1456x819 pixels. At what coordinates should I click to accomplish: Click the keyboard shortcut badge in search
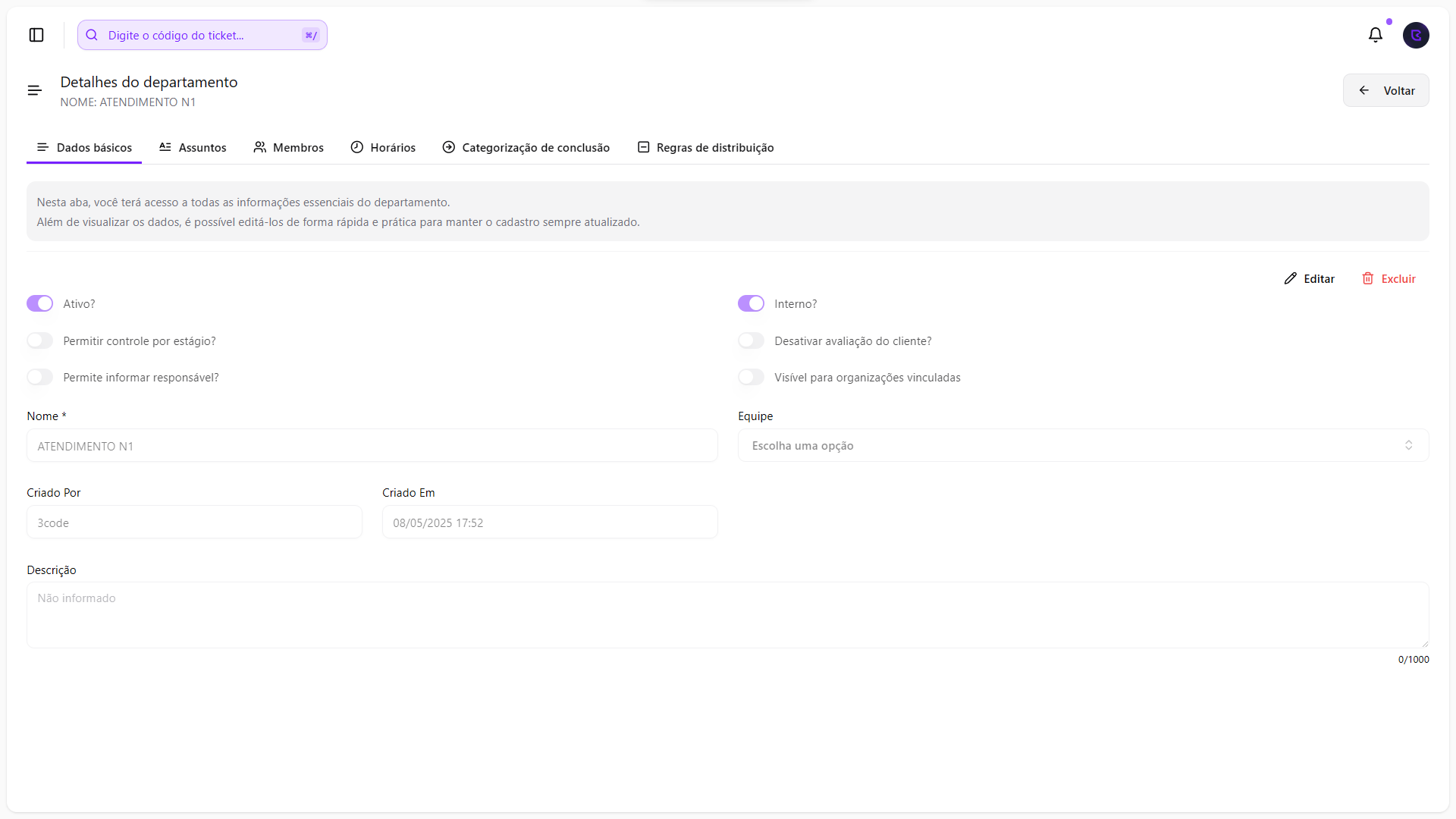[310, 35]
